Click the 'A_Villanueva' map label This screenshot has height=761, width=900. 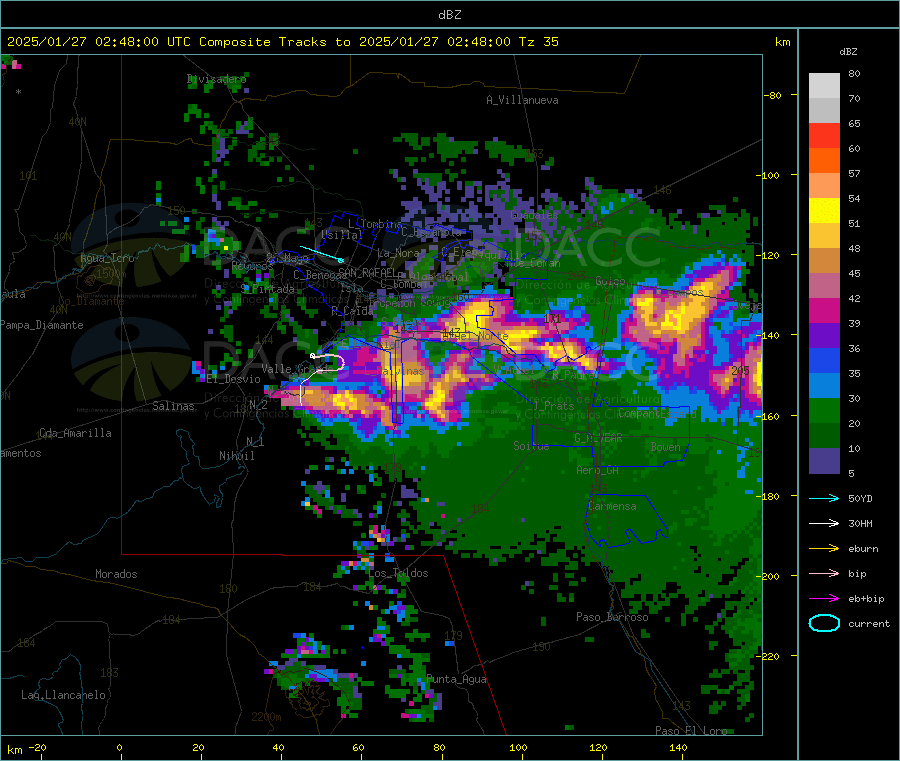click(x=522, y=100)
